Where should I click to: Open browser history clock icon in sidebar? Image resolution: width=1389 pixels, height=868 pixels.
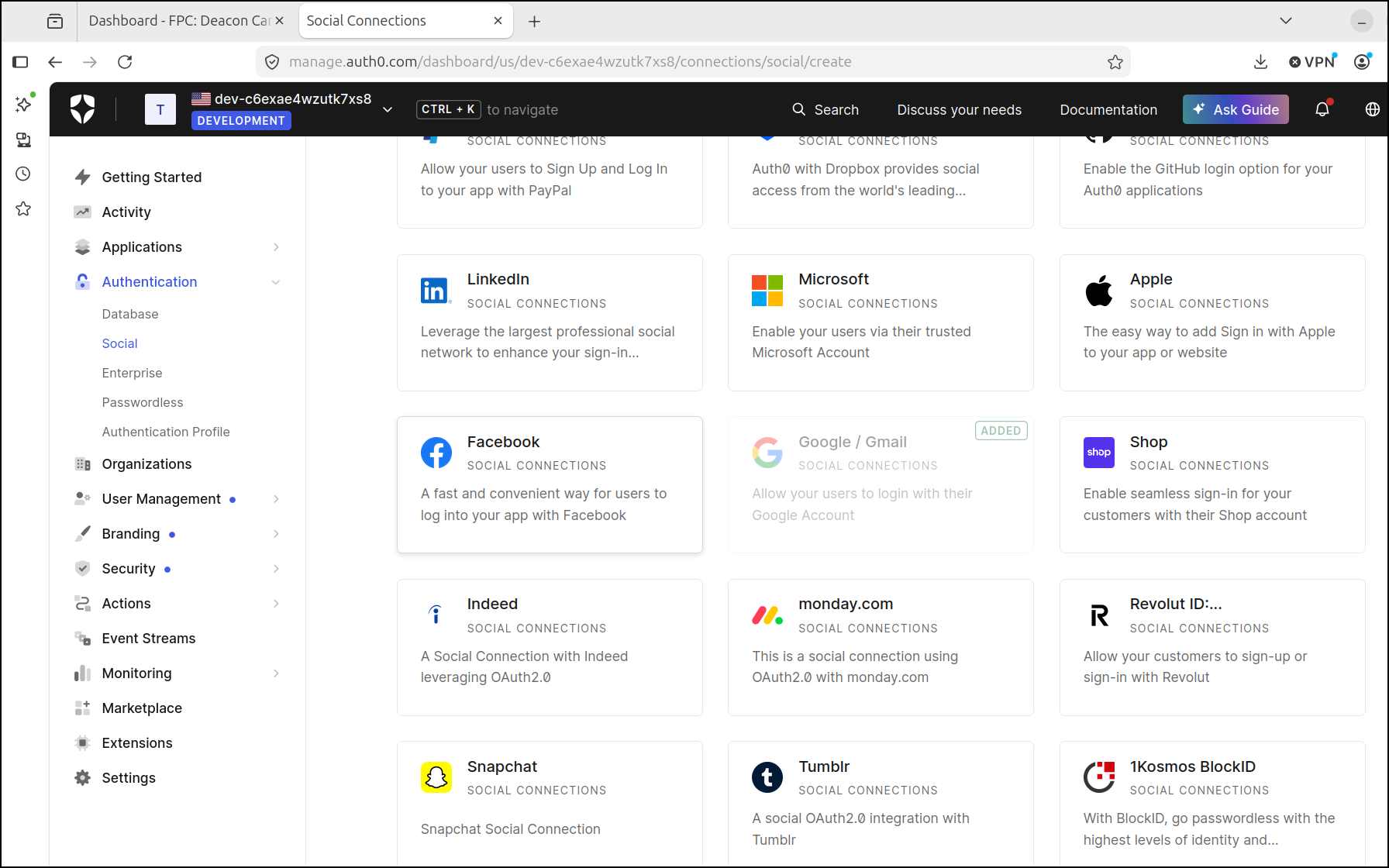[x=23, y=174]
